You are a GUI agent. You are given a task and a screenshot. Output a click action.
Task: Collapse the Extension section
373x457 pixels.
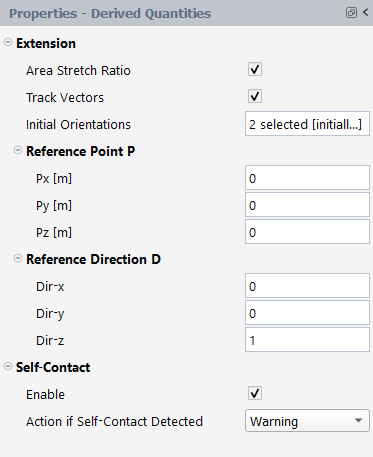coord(8,42)
